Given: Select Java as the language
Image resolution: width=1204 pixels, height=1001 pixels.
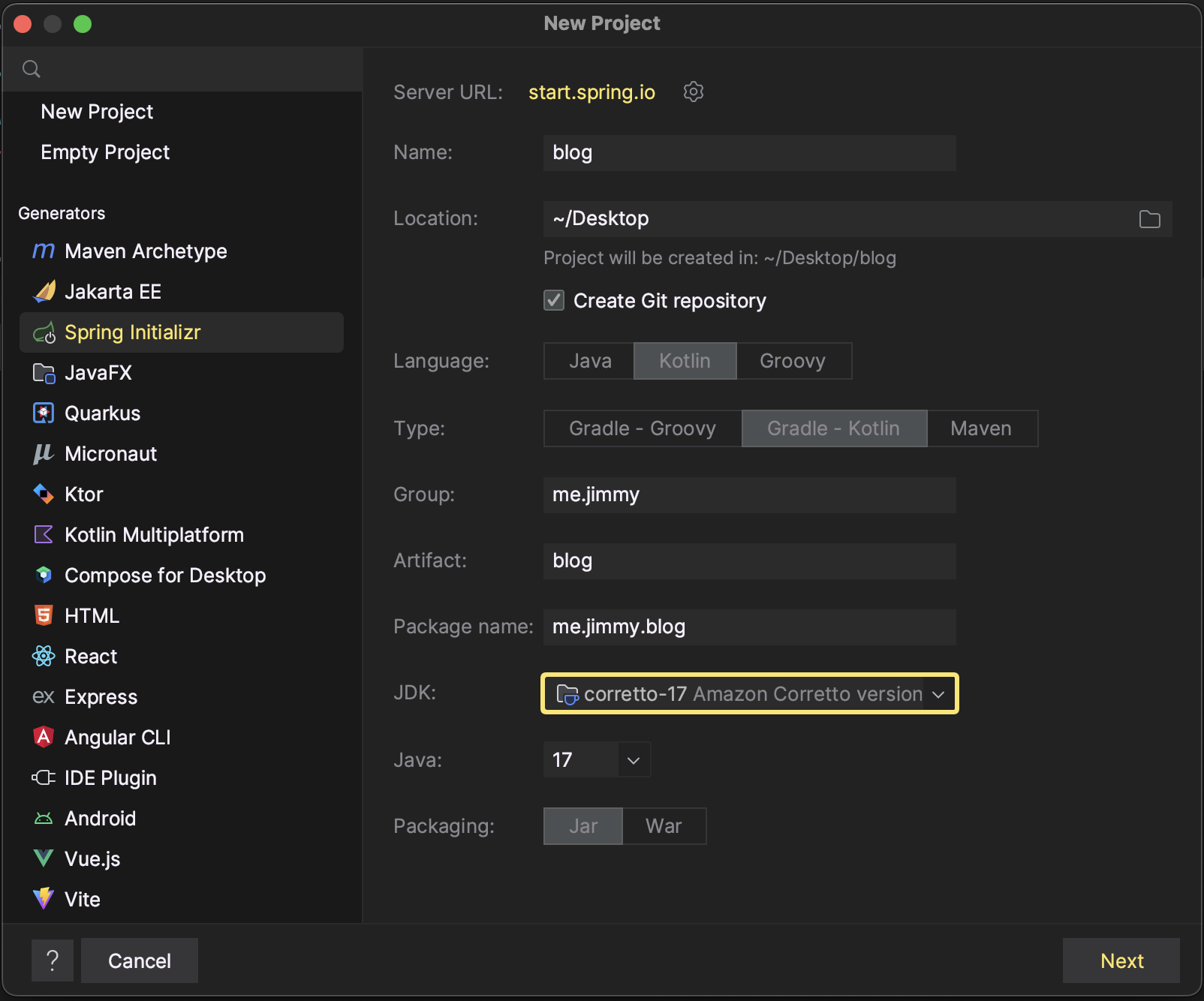Looking at the screenshot, I should pos(589,361).
